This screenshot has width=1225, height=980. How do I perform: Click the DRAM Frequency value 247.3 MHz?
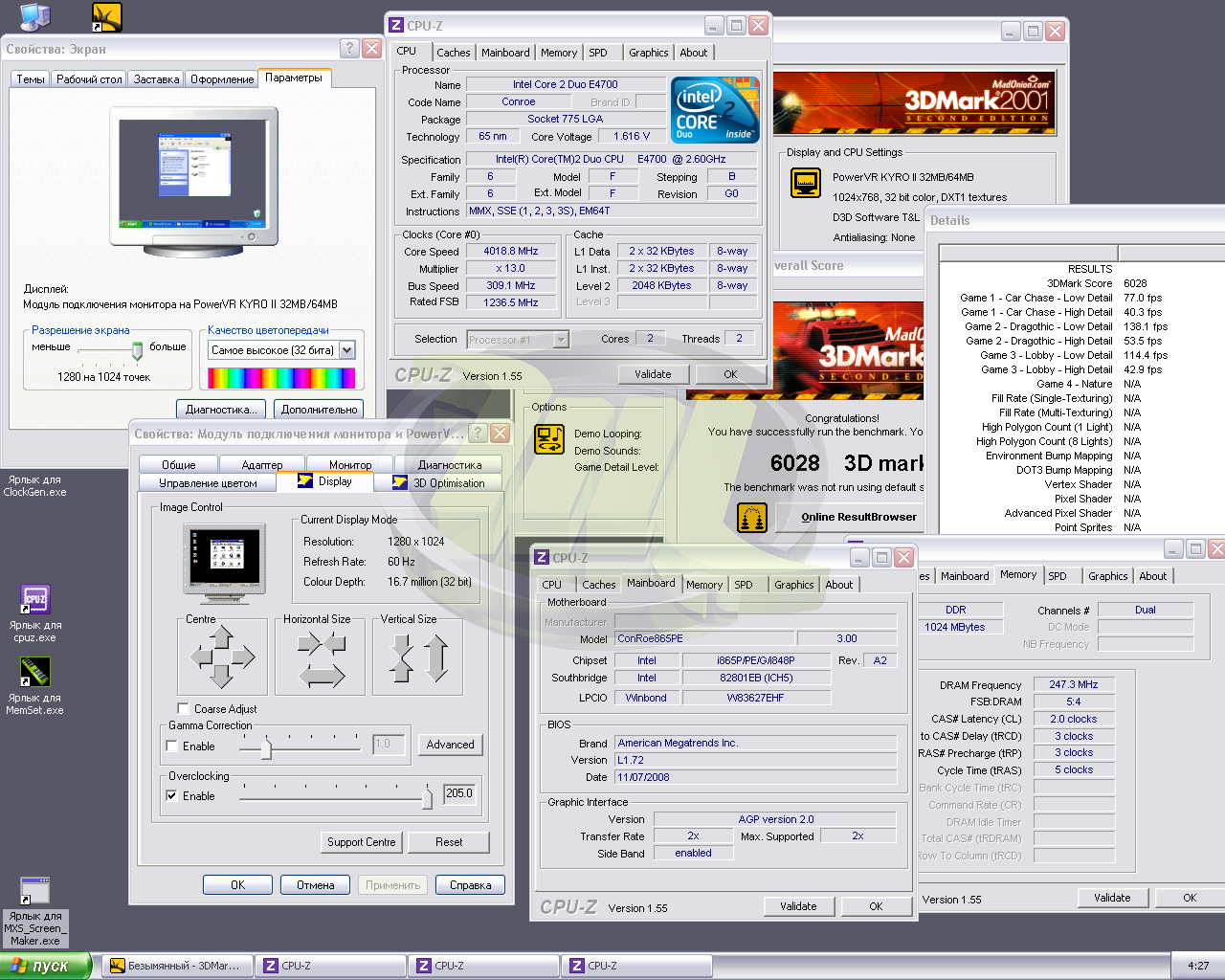[1073, 684]
